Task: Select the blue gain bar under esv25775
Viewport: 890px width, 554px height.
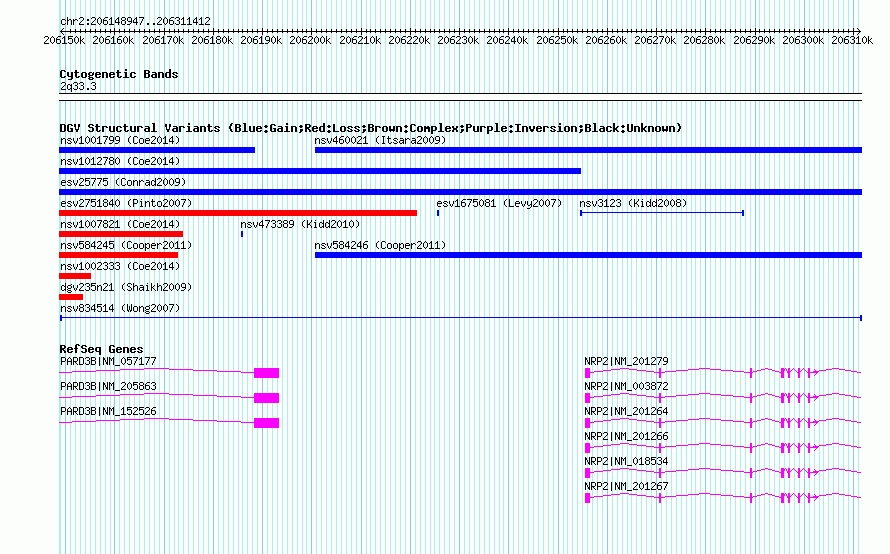Action: click(460, 192)
